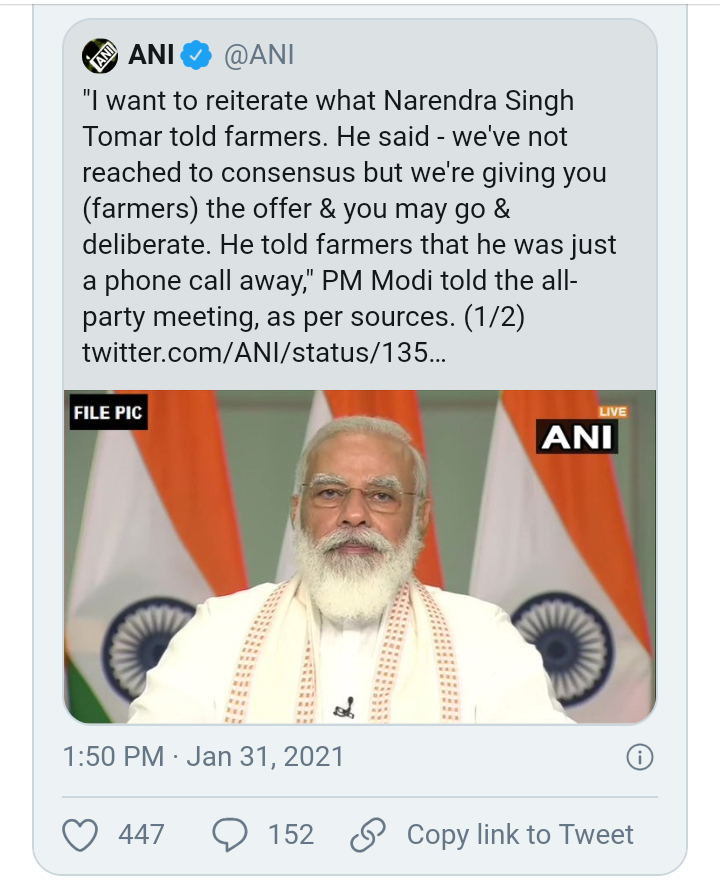
Task: Click the lapel microphone in the photo
Action: (x=344, y=709)
